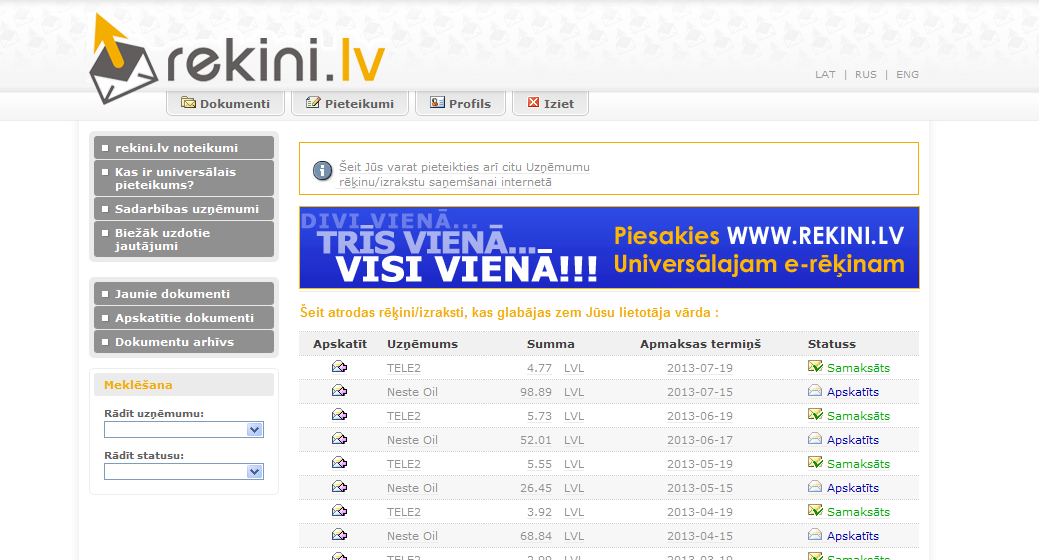Click Apskatīts status for 2013-06-17 row
Screen dimensions: 1039x560
[853, 440]
